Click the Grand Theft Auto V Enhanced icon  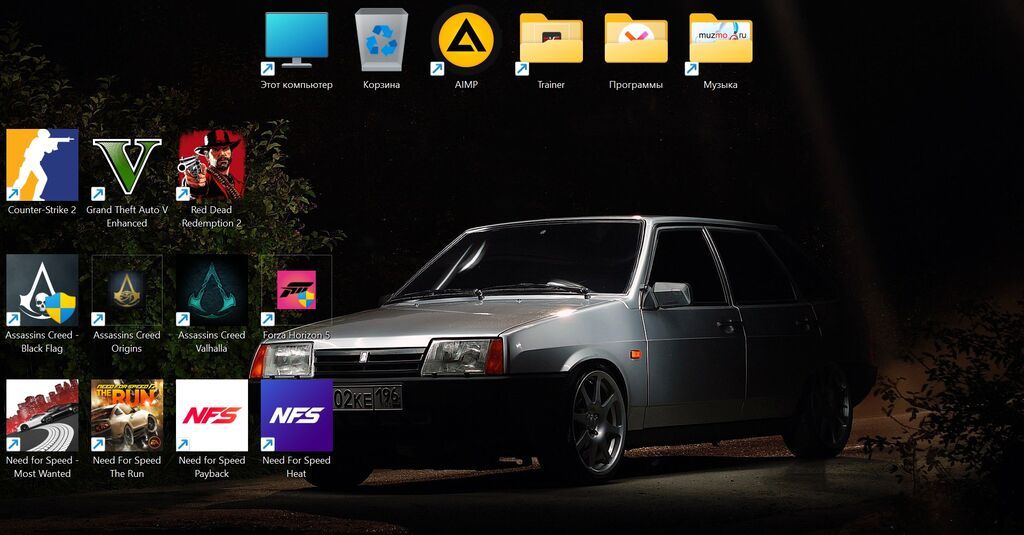[127, 165]
